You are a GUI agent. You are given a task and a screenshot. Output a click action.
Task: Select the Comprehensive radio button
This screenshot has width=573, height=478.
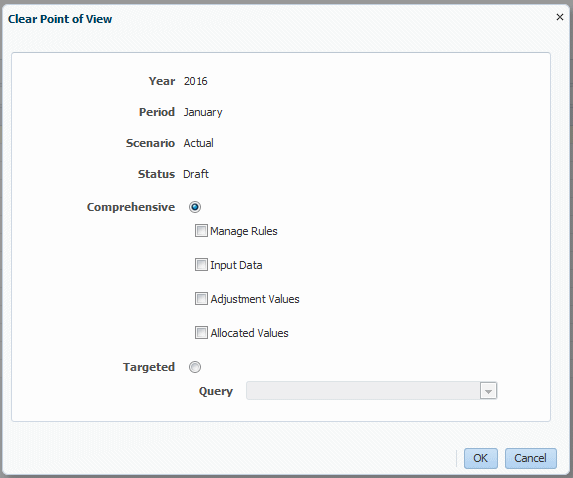point(195,207)
